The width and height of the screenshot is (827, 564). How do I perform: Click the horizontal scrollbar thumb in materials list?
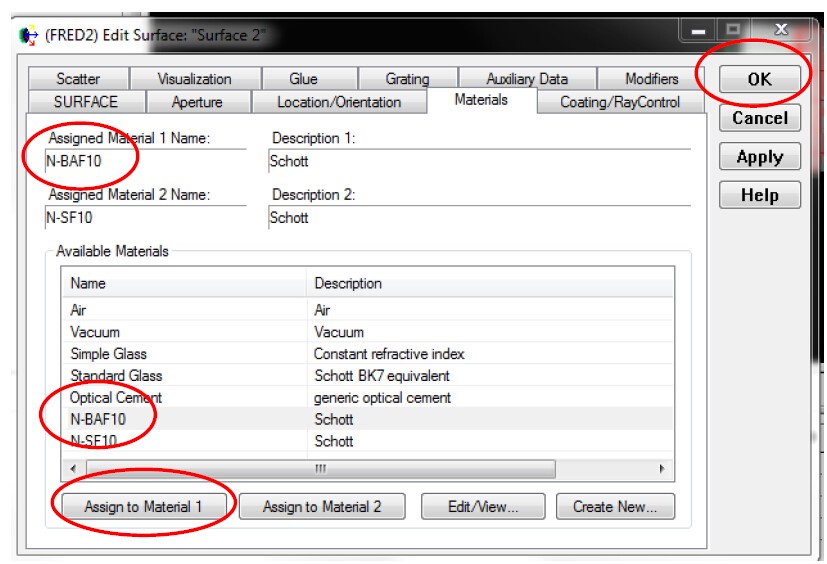click(321, 469)
